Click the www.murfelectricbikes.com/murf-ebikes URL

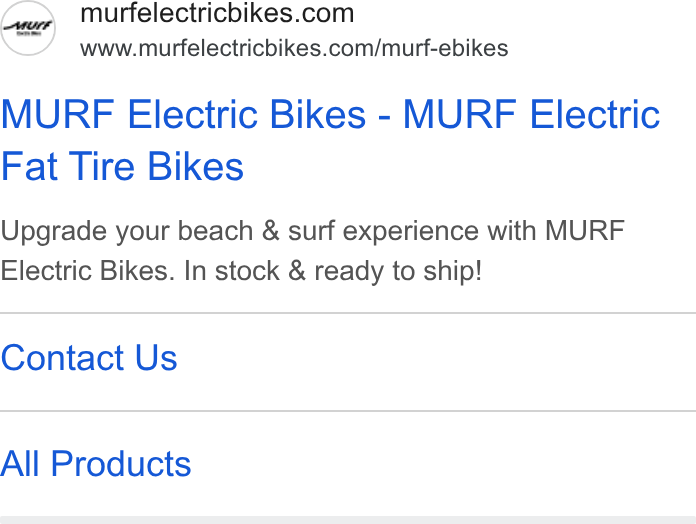coord(294,48)
